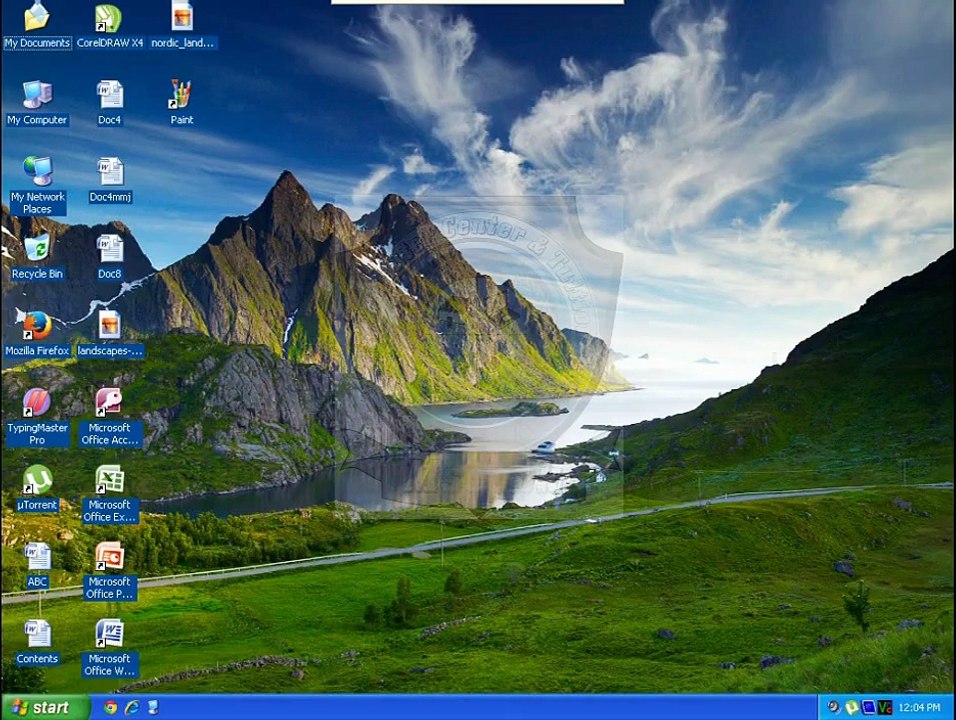The height and width of the screenshot is (720, 956).
Task: Launch Google Chrome from Quick Launch
Action: [110, 707]
